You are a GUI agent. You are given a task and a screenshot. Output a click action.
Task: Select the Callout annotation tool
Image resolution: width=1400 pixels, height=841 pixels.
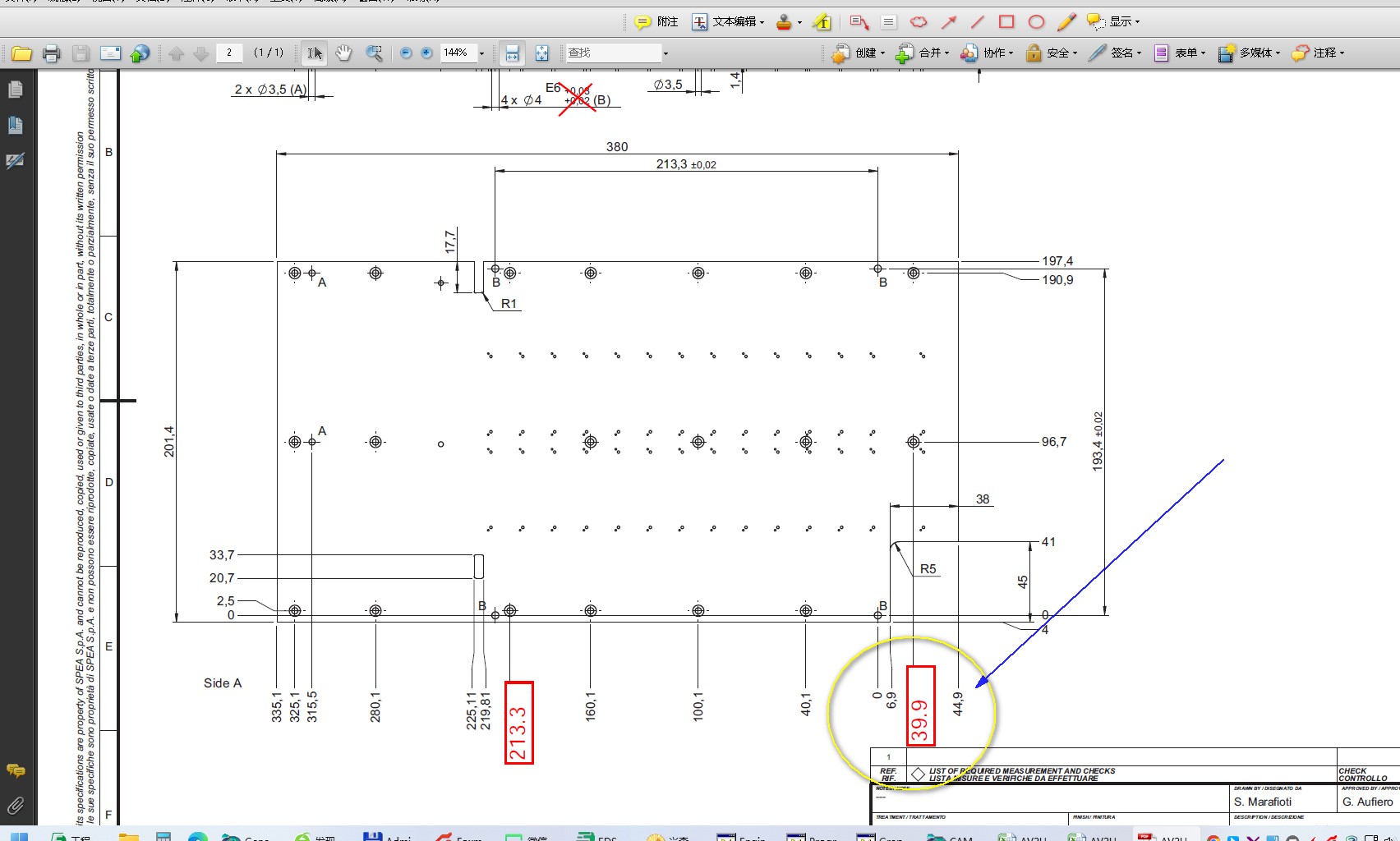(859, 21)
